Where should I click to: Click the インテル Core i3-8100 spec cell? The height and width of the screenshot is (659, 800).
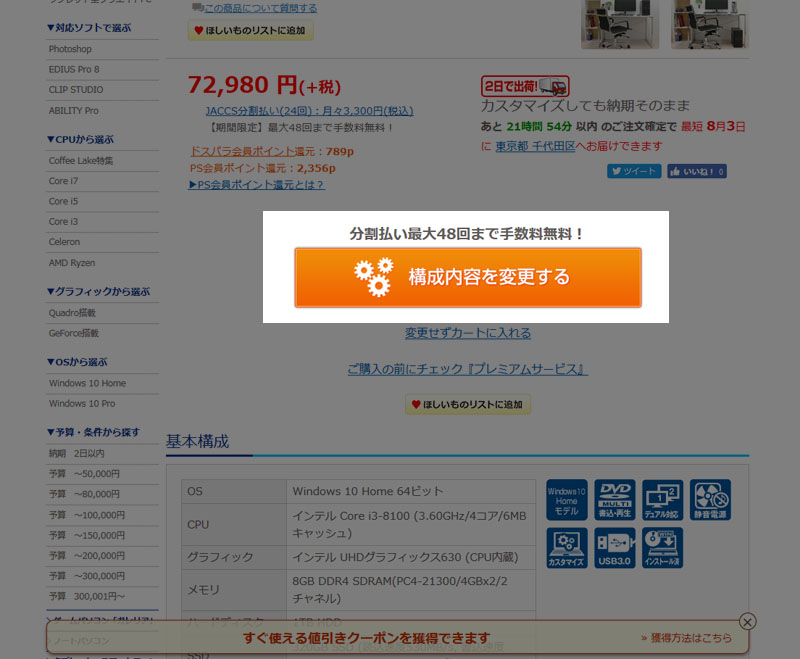click(411, 525)
